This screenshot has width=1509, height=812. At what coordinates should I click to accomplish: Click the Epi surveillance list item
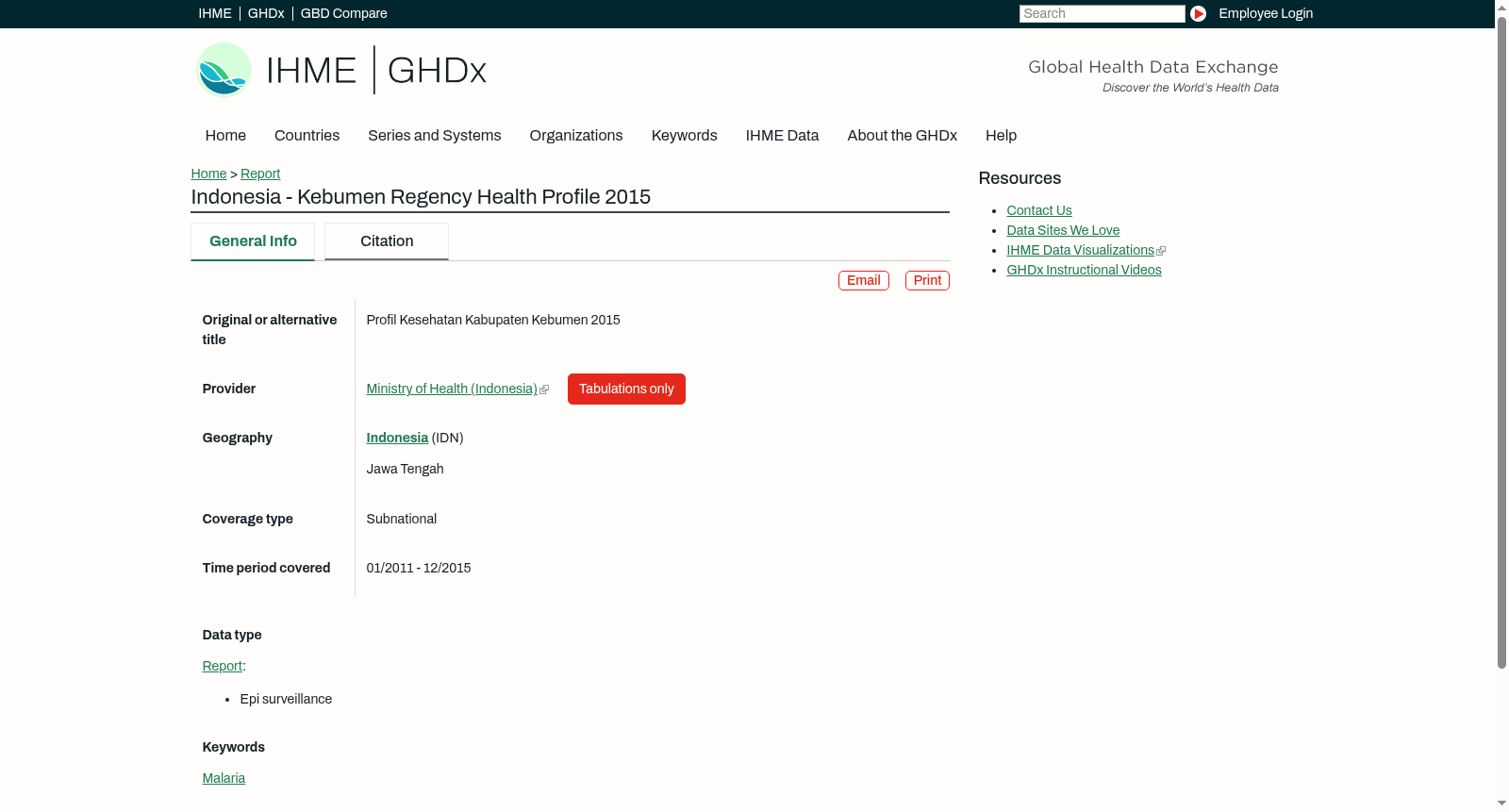286,699
